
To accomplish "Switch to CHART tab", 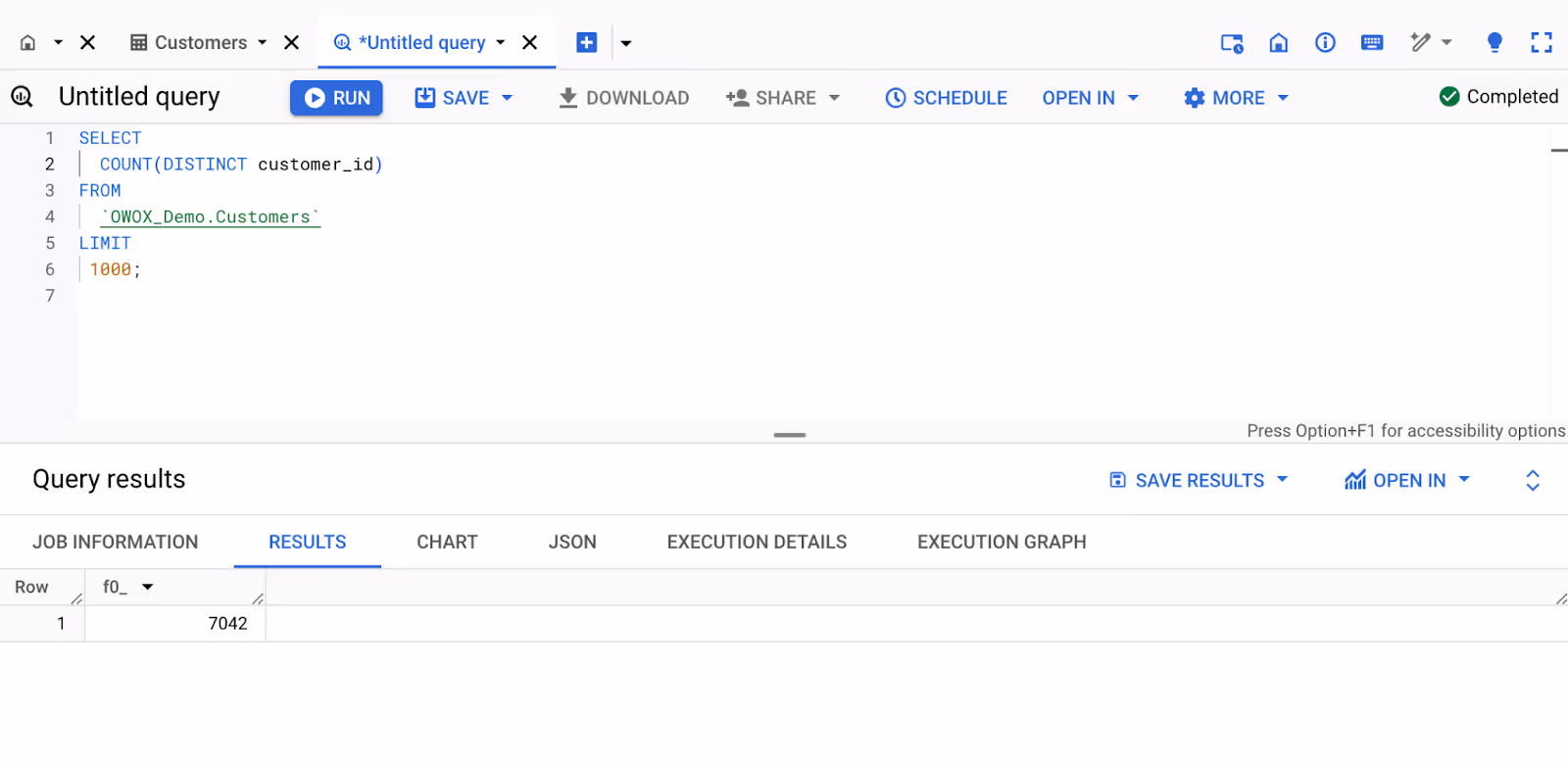I will click(x=447, y=542).
